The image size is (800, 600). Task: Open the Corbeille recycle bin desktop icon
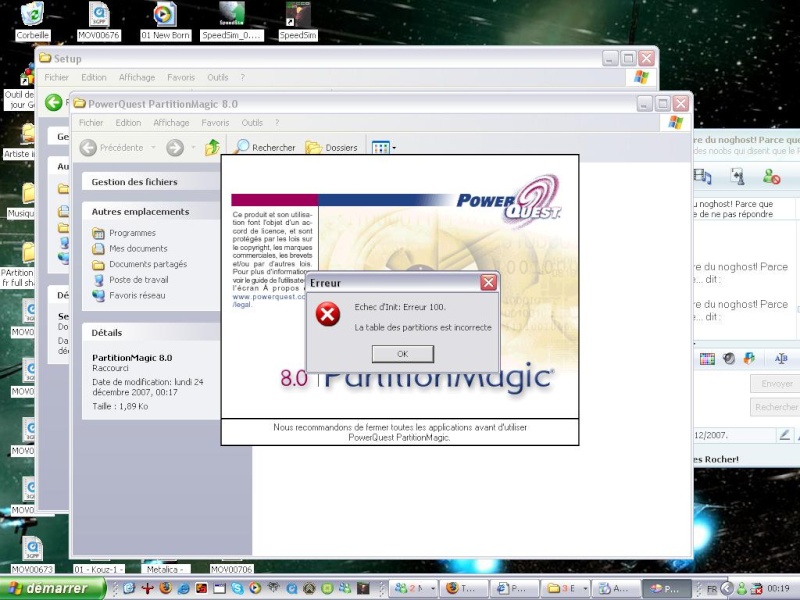coord(33,21)
